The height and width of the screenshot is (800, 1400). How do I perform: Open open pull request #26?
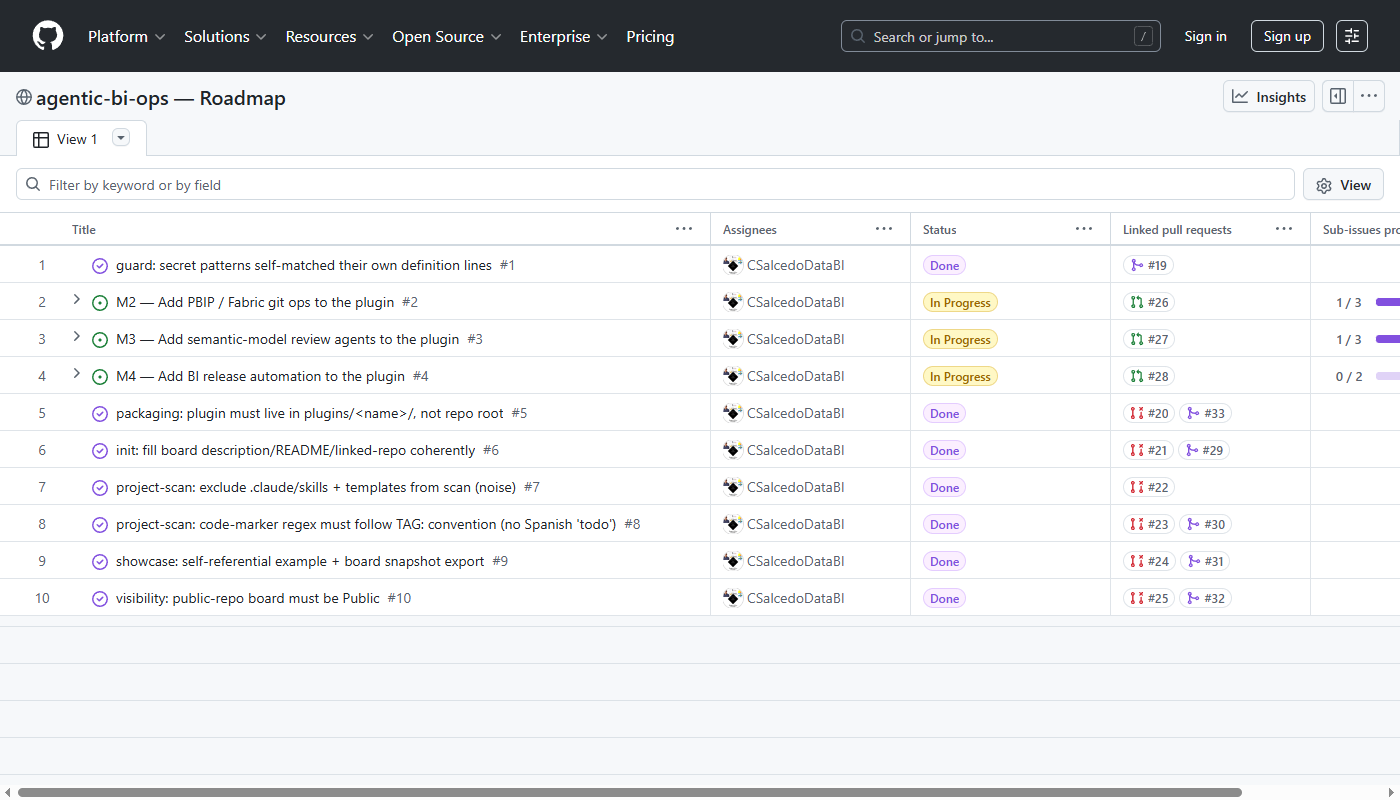(x=1149, y=302)
